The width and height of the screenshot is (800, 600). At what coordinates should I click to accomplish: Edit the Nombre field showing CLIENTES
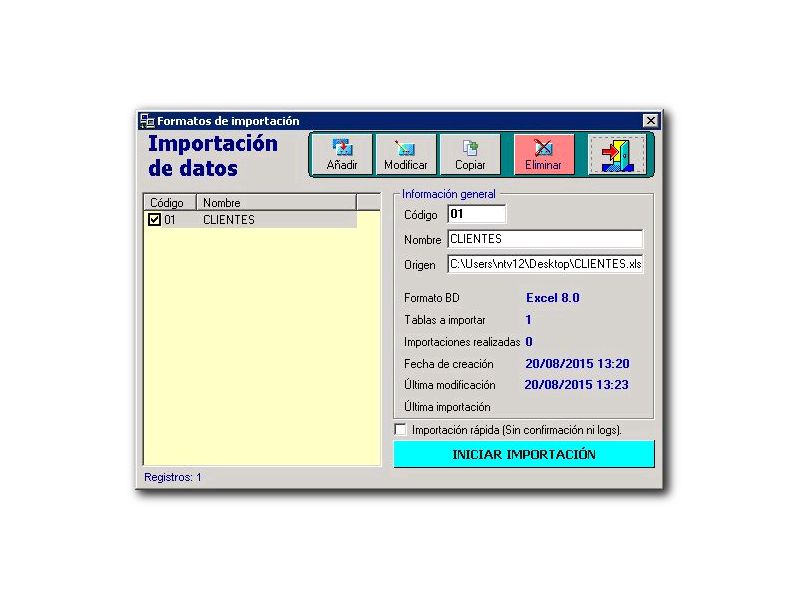tap(545, 239)
